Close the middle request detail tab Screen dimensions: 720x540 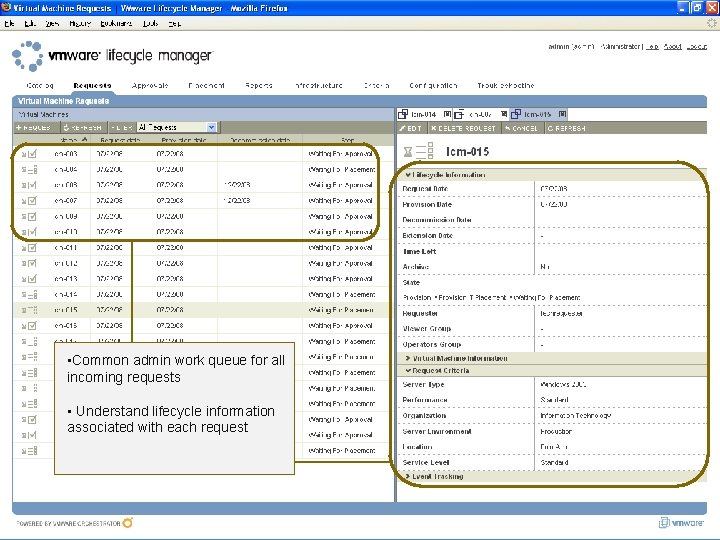tap(504, 114)
